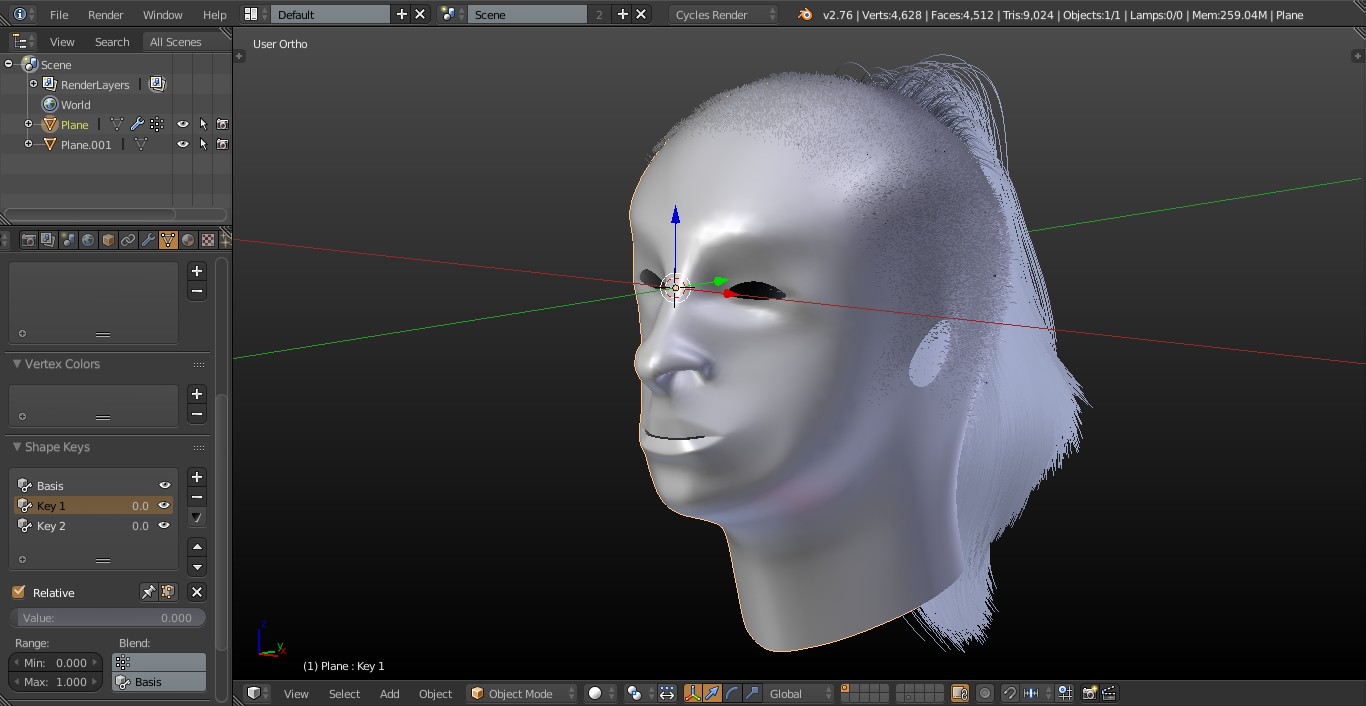Open the World properties globe tab
The height and width of the screenshot is (706, 1366).
pos(88,240)
